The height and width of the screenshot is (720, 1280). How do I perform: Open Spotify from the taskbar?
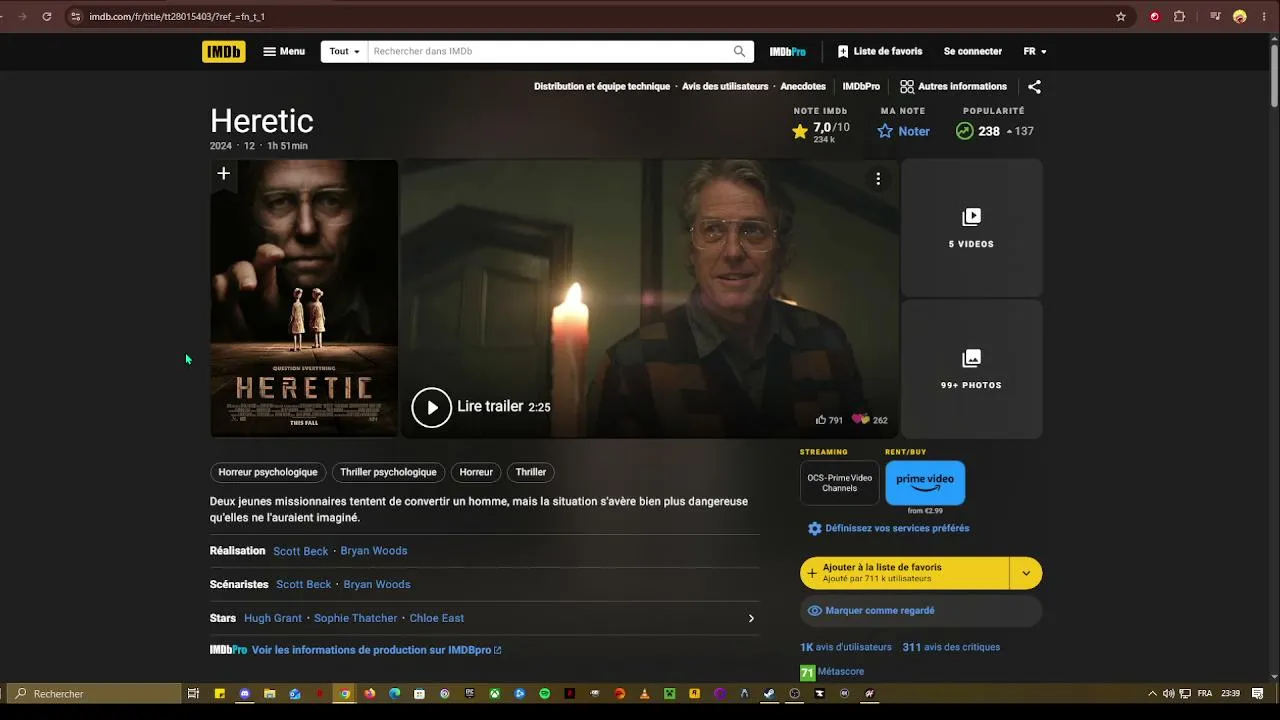point(545,694)
